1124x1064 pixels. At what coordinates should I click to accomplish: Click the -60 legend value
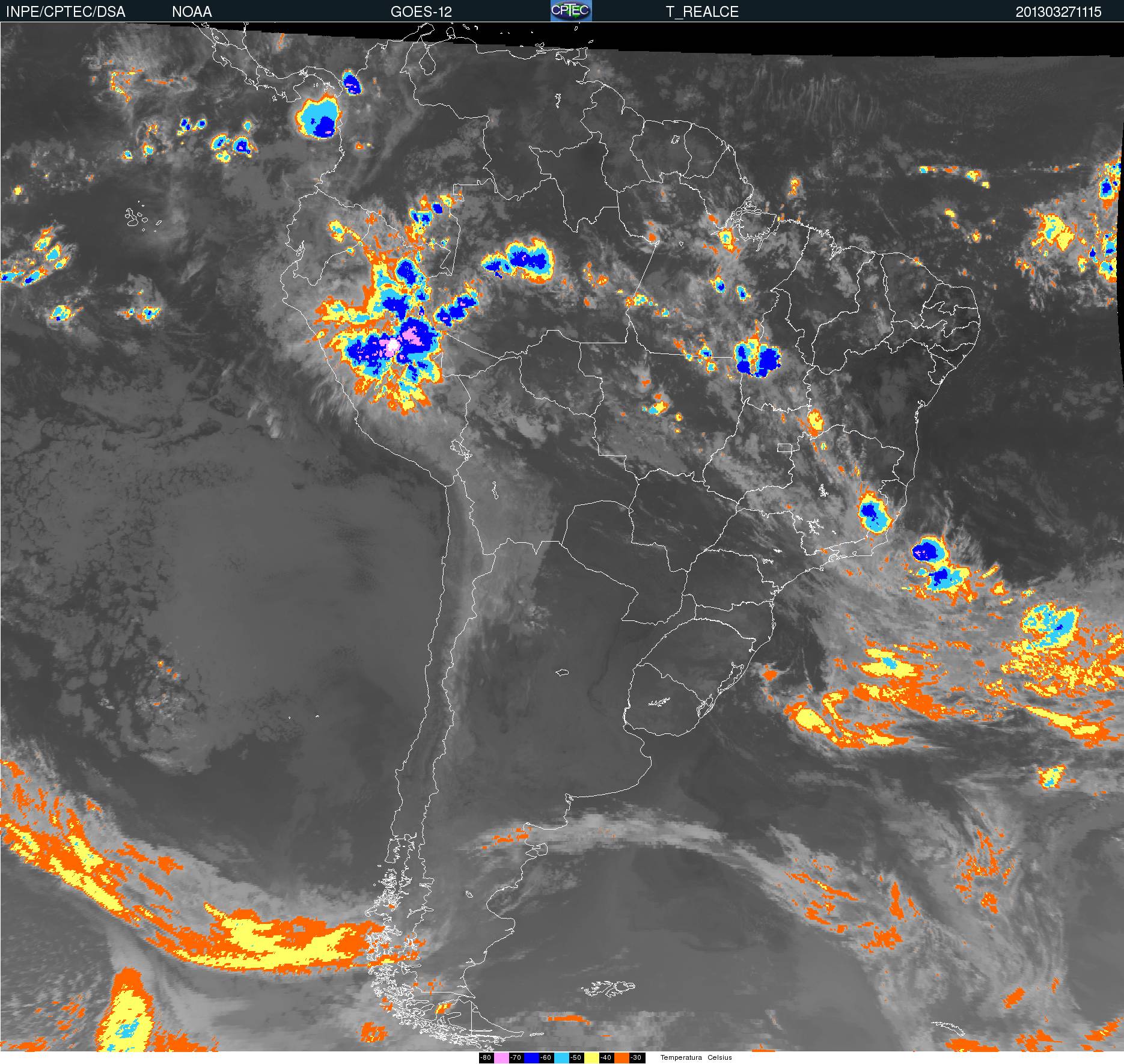(x=546, y=1058)
